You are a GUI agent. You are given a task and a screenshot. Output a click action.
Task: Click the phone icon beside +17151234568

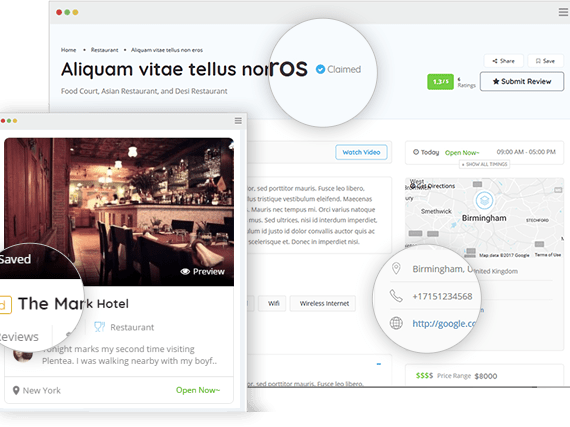(x=396, y=296)
